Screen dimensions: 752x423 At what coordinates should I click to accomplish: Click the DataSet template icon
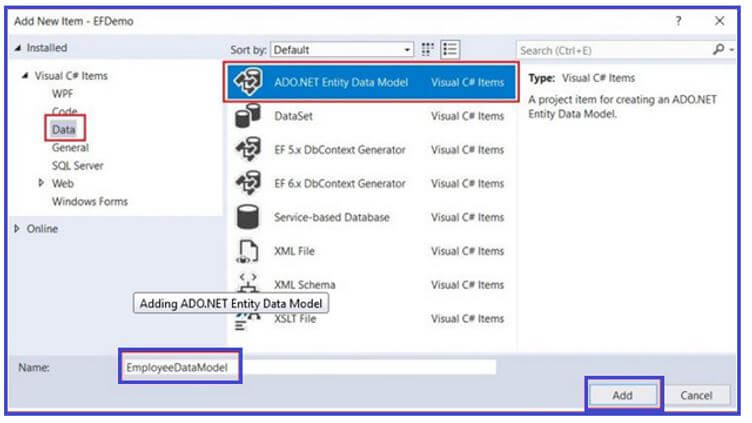point(248,116)
